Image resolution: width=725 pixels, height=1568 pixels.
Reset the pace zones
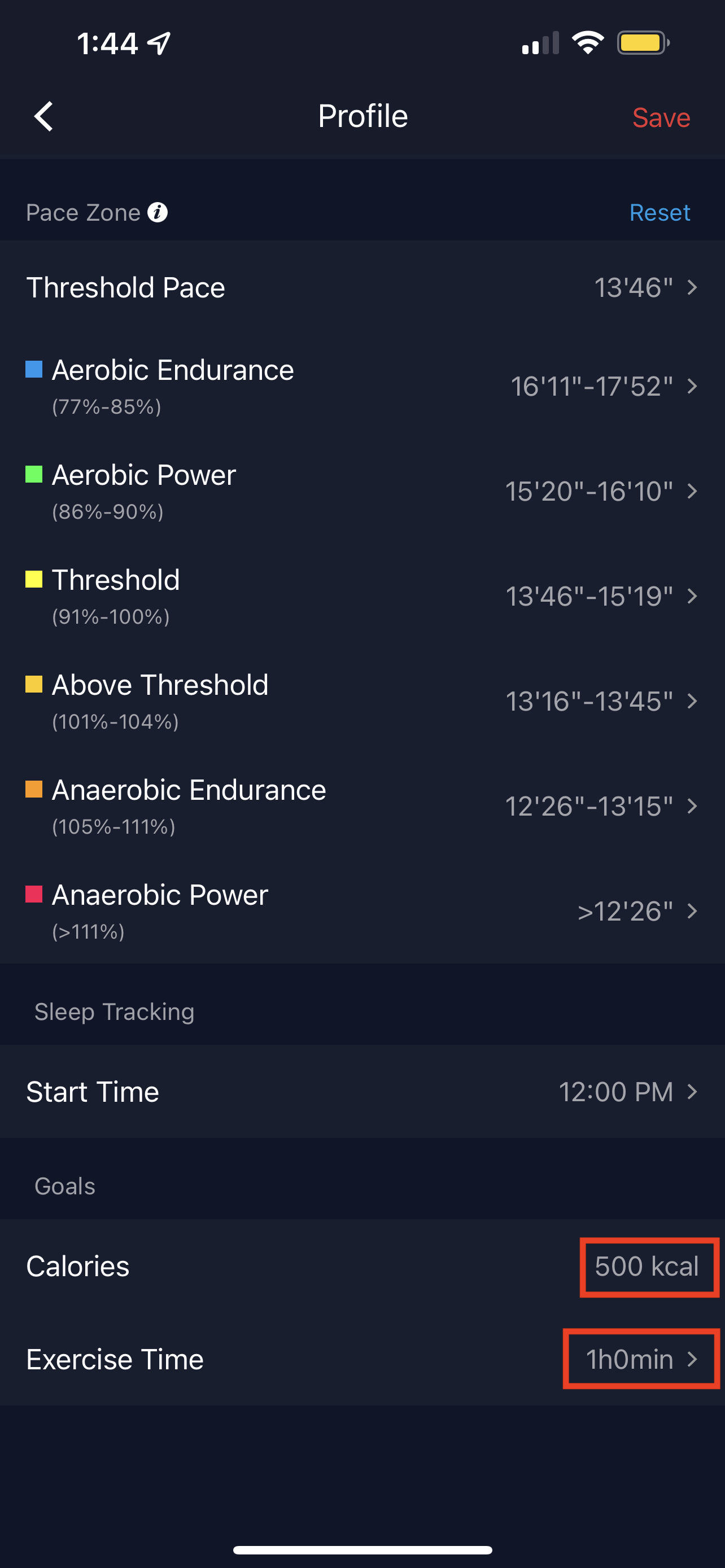660,212
